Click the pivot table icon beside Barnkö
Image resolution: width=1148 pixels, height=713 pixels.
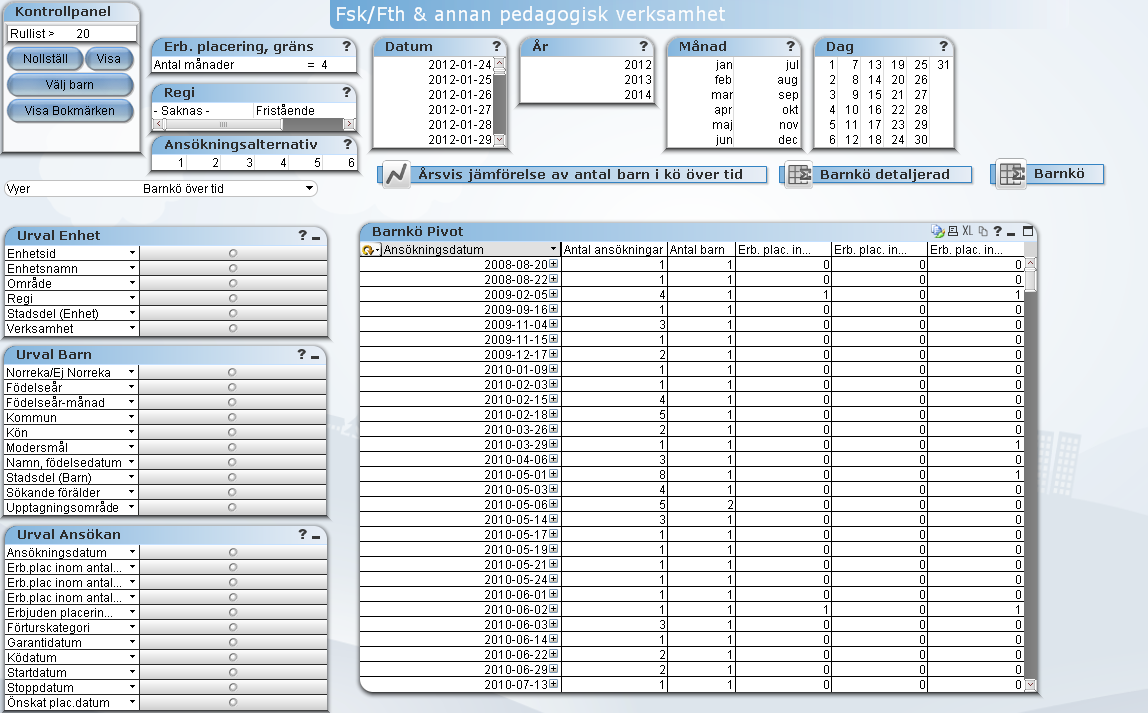(1013, 174)
